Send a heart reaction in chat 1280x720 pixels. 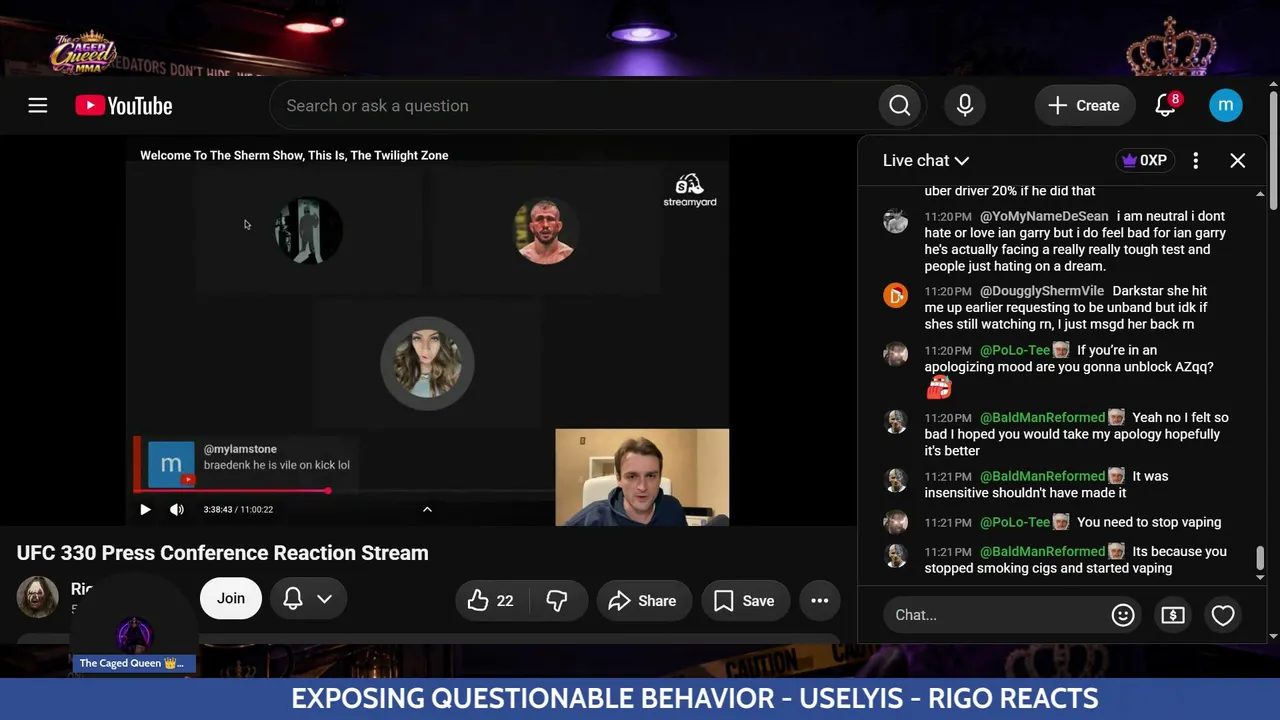(x=1223, y=615)
